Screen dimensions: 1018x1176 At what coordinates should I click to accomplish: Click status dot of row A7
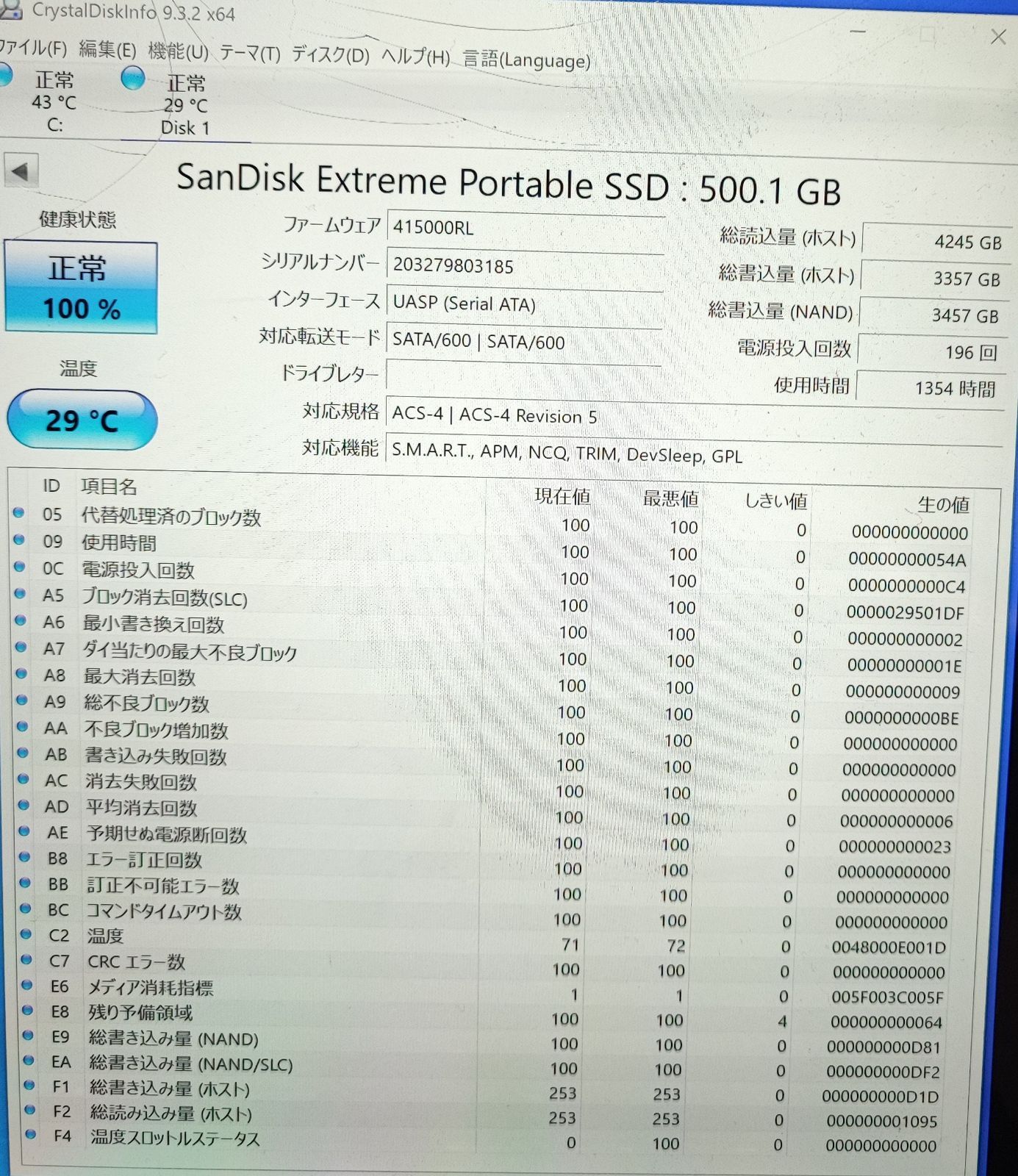click(21, 647)
